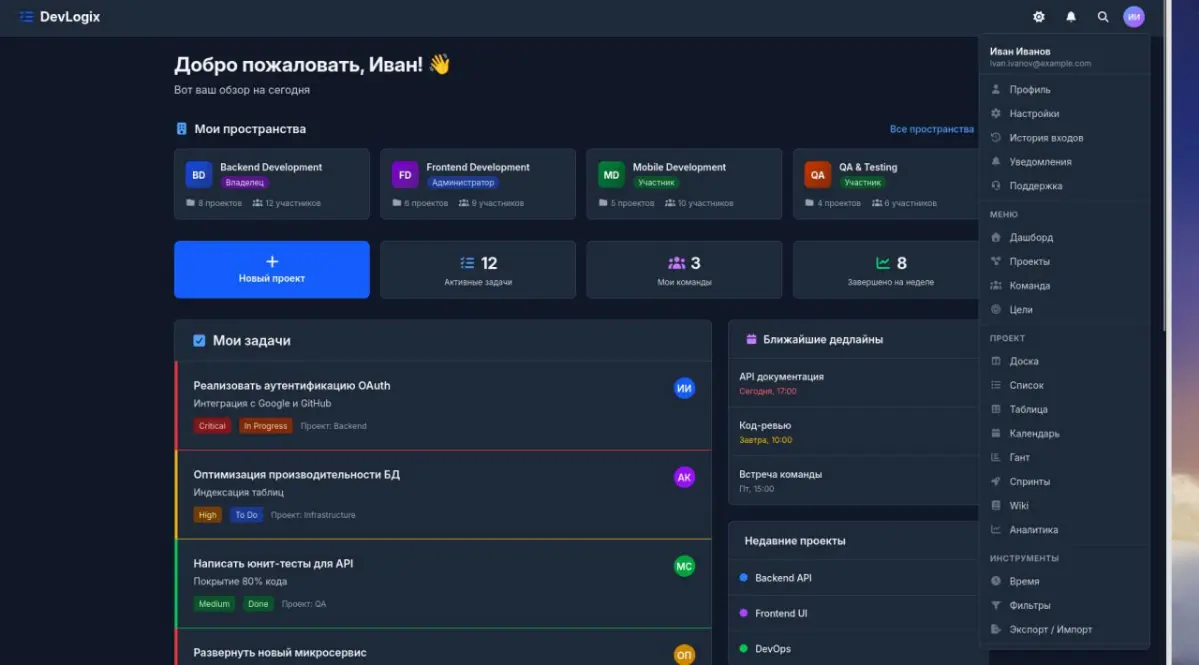Screen dimensions: 1199x665
Task: Click the DevLogix logo menu icon
Action: 26,17
